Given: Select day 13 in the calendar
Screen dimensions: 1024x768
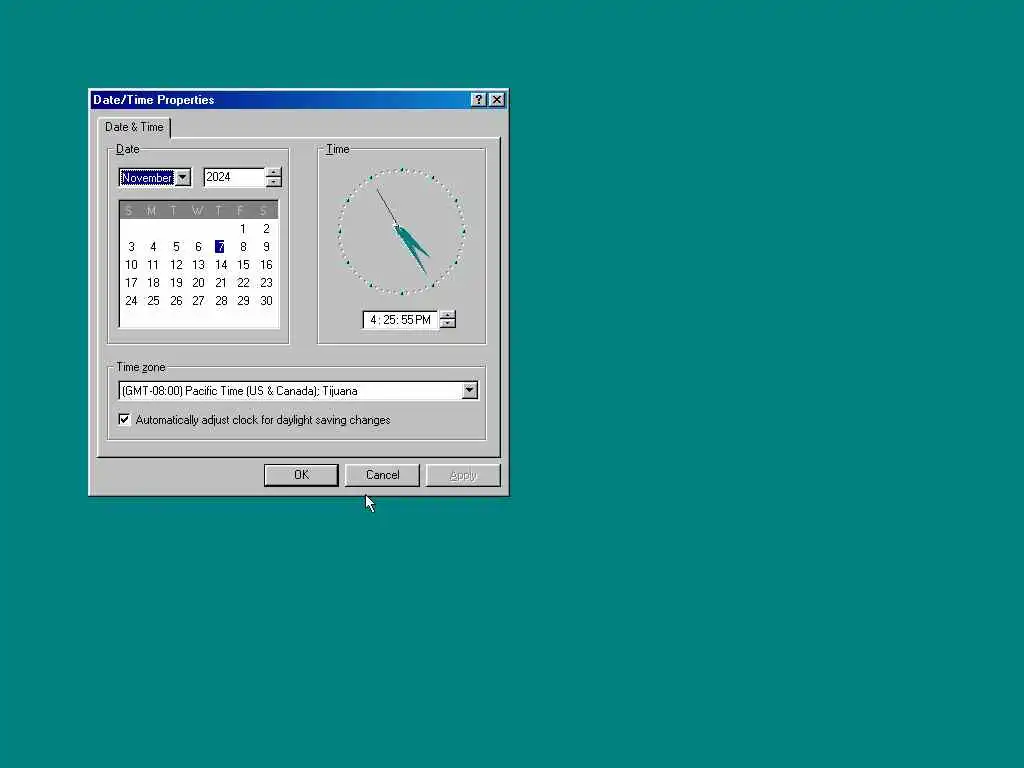Looking at the screenshot, I should pos(199,264).
